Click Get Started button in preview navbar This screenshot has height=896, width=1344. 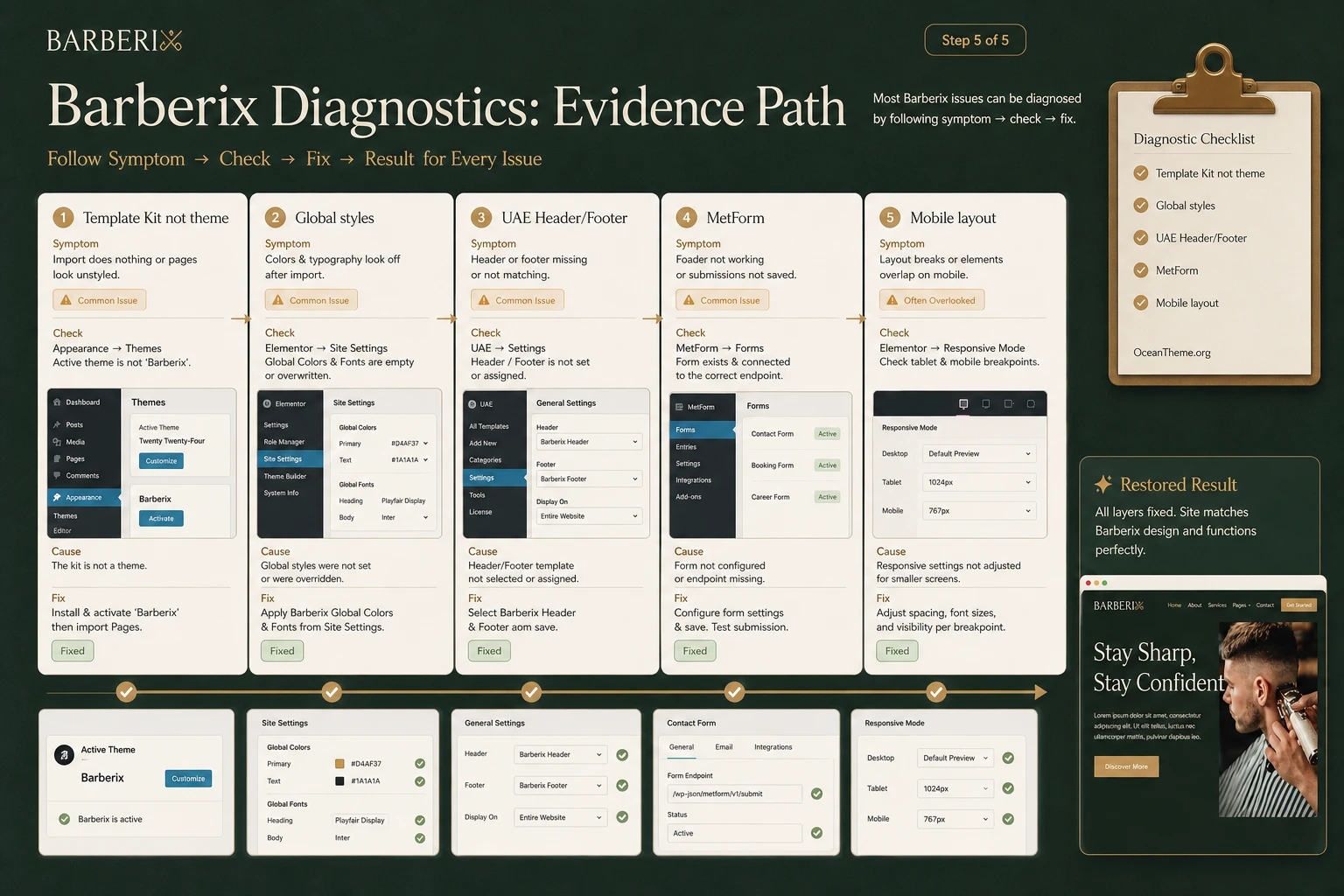tap(1298, 605)
